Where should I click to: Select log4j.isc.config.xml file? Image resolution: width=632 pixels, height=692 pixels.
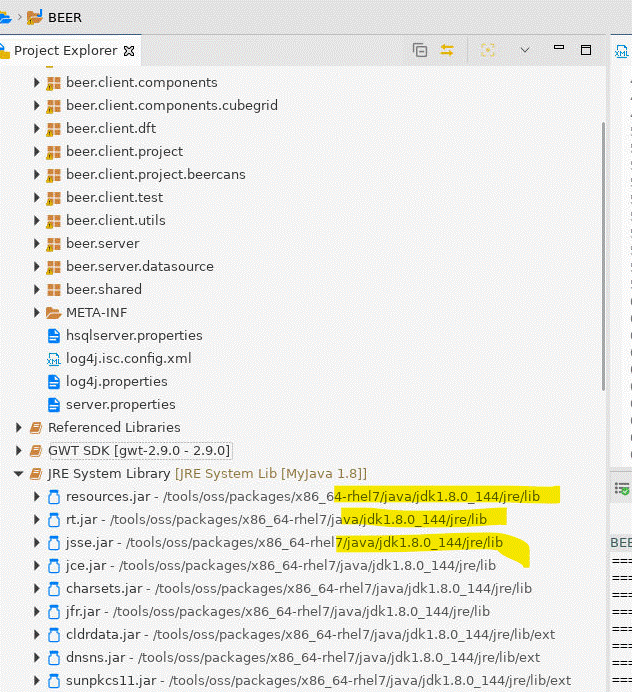pyautogui.click(x=128, y=358)
